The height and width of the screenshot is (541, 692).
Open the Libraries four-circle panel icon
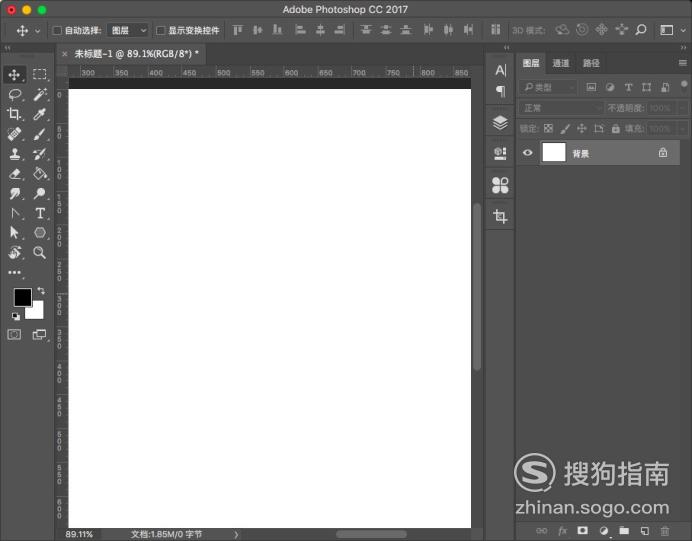coord(500,185)
